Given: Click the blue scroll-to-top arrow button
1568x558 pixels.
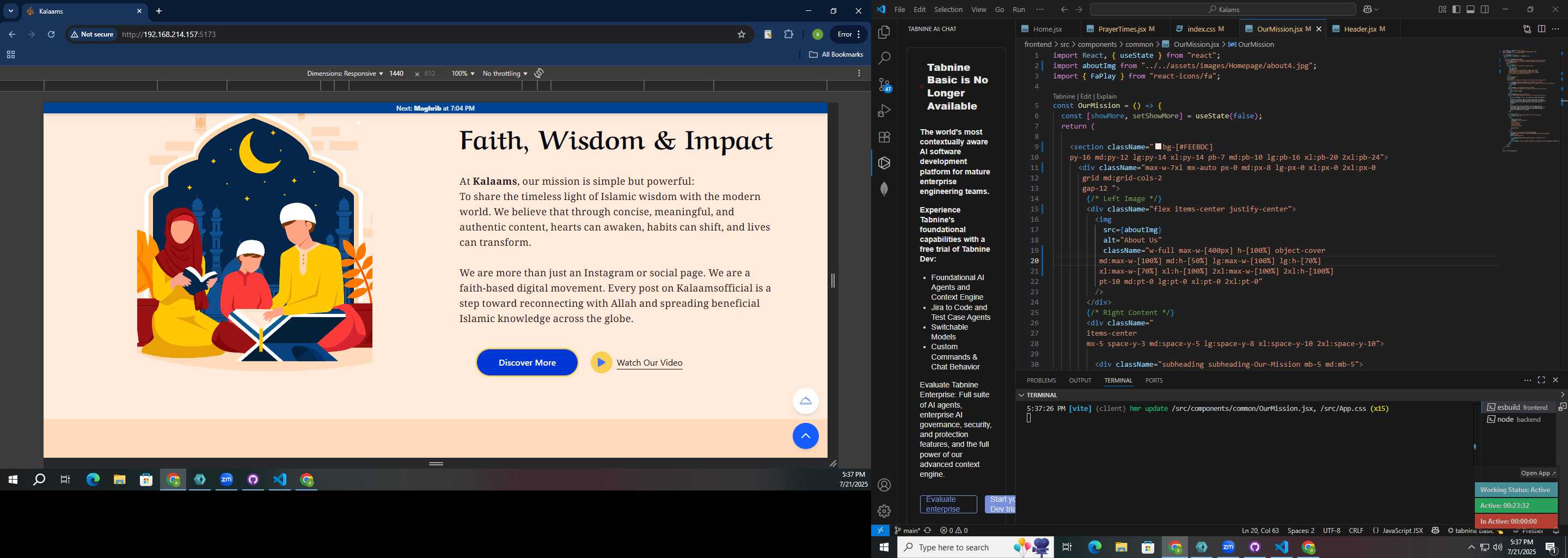Looking at the screenshot, I should pos(805,436).
